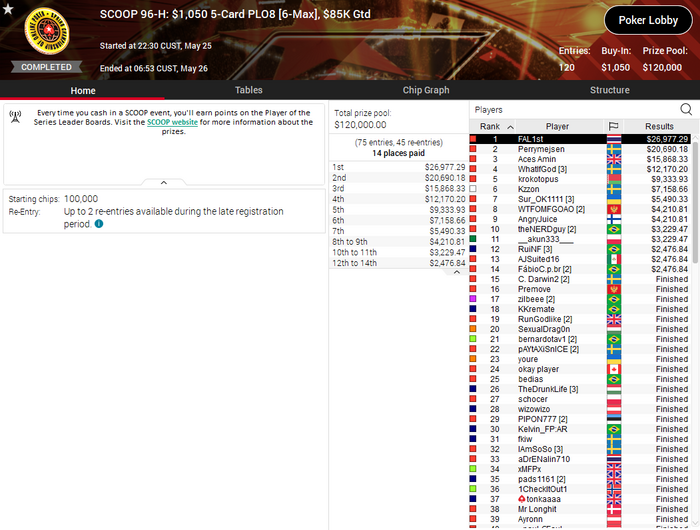Click the players list vertical scrollbar
The width and height of the screenshot is (700, 530).
(696, 203)
